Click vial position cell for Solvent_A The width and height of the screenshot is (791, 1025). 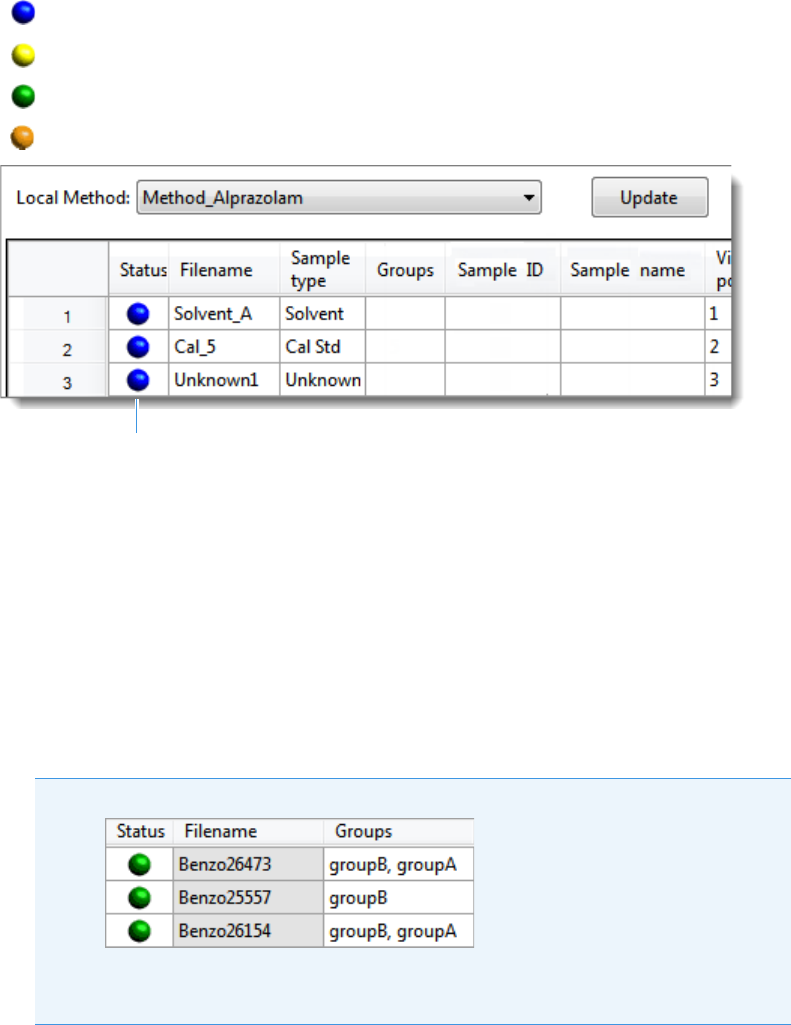point(718,313)
